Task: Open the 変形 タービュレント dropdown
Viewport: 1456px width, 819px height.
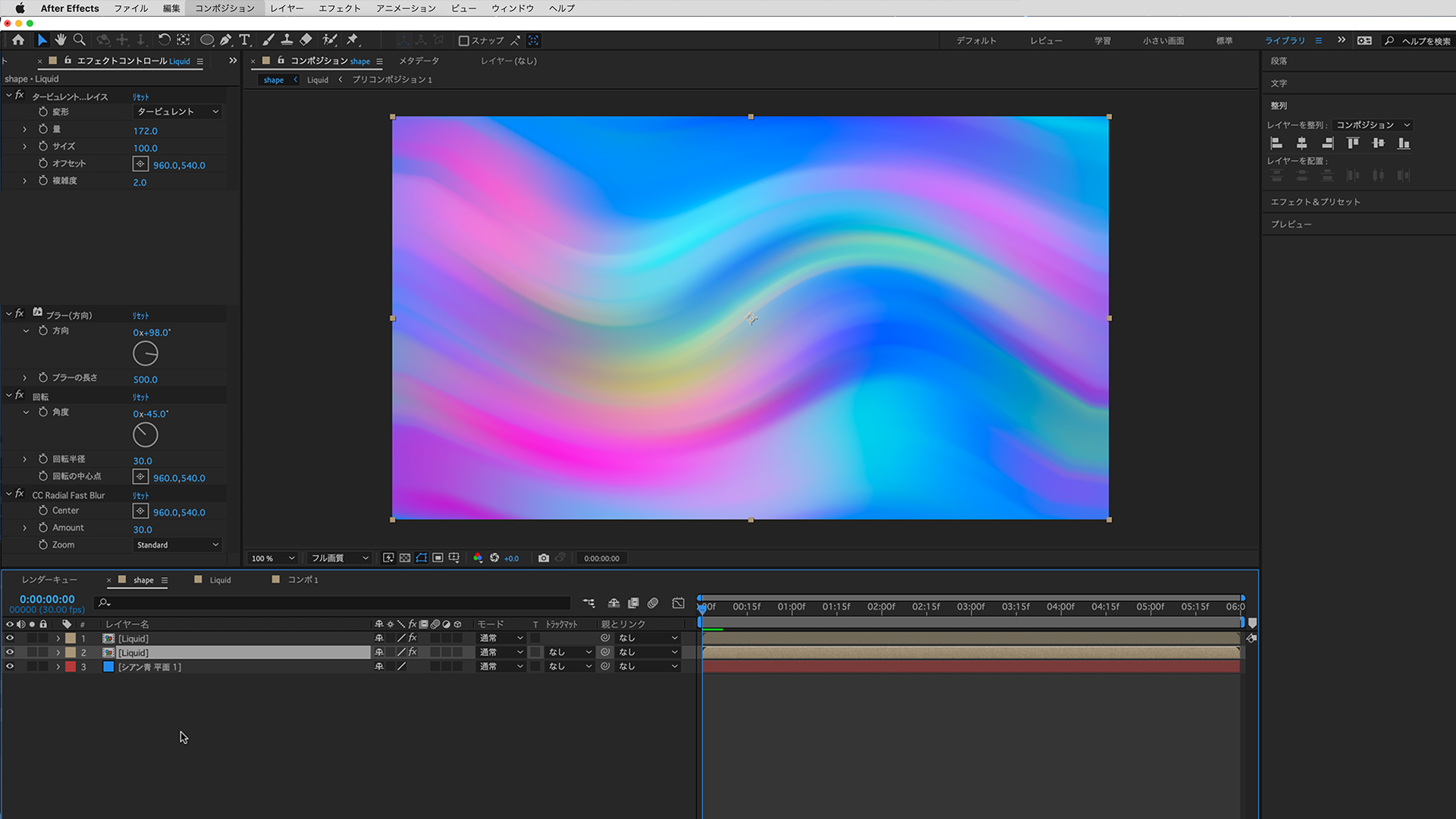Action: 178,111
